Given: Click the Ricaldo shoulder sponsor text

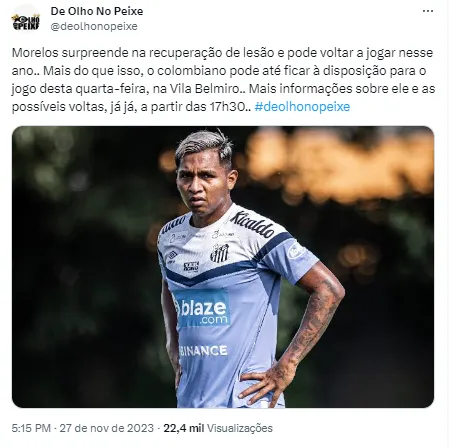Looking at the screenshot, I should pos(252,224).
